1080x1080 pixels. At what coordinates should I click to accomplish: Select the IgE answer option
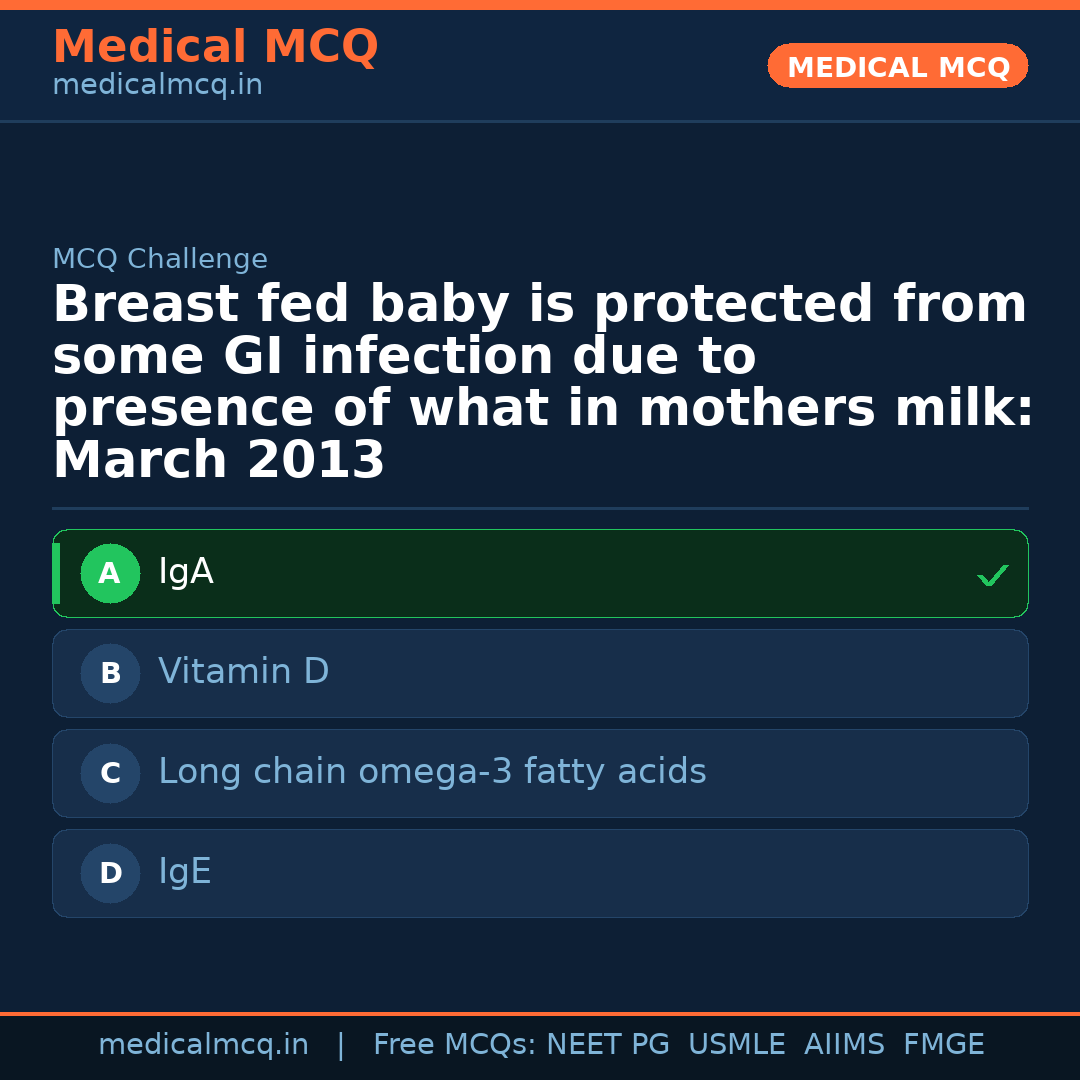540,874
